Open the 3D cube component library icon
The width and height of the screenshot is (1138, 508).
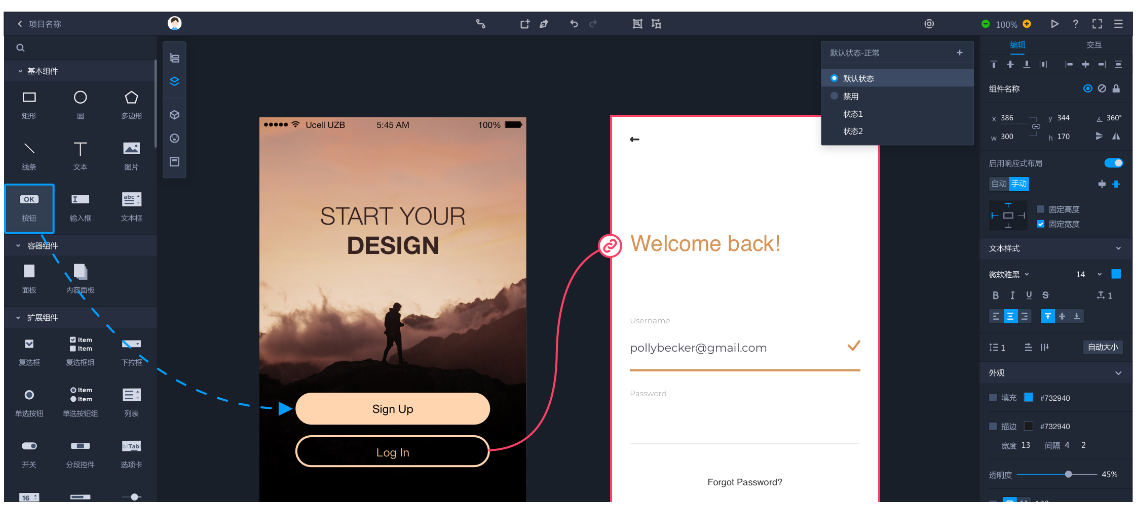click(x=174, y=115)
